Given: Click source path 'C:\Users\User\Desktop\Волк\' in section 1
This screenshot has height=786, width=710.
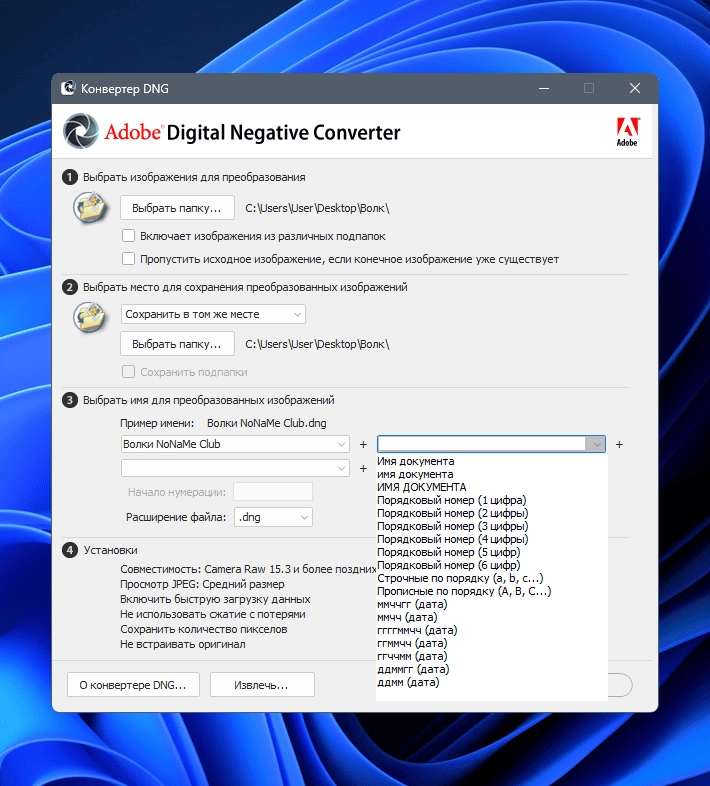Looking at the screenshot, I should (x=317, y=208).
